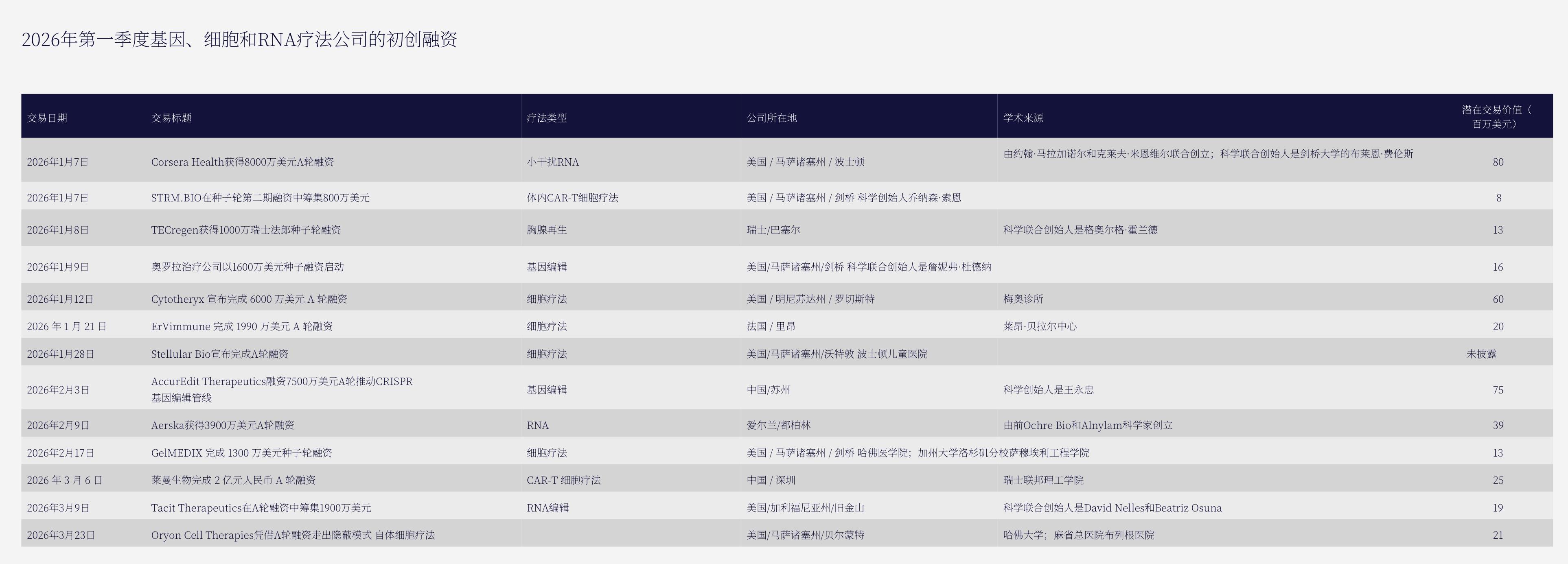Image resolution: width=1568 pixels, height=564 pixels.
Task: Select 哈佛大学；麻省总医院布列根医院 source cell
Action: tap(1079, 536)
